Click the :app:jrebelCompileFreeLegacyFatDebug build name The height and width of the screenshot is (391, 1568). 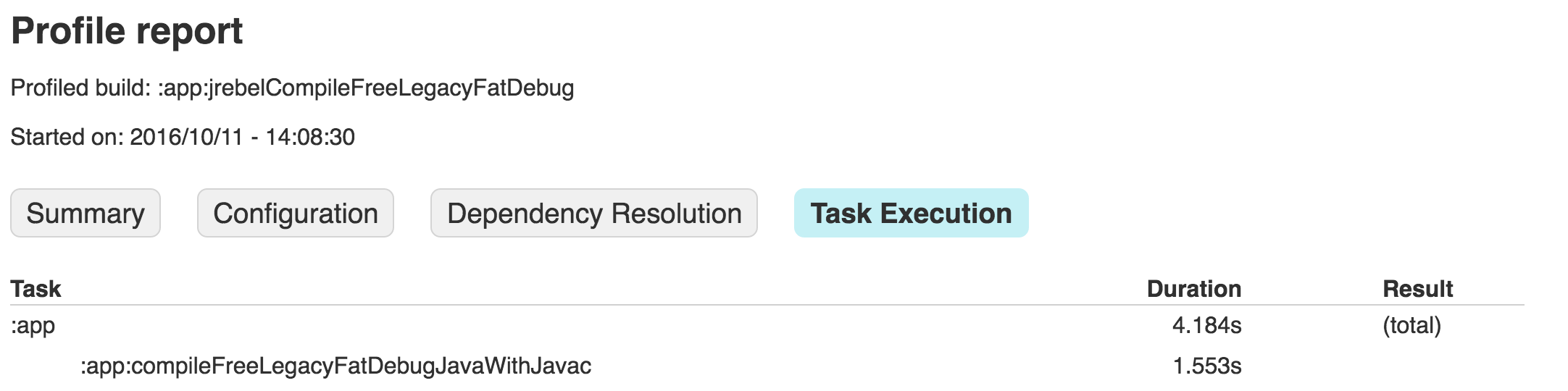[366, 88]
